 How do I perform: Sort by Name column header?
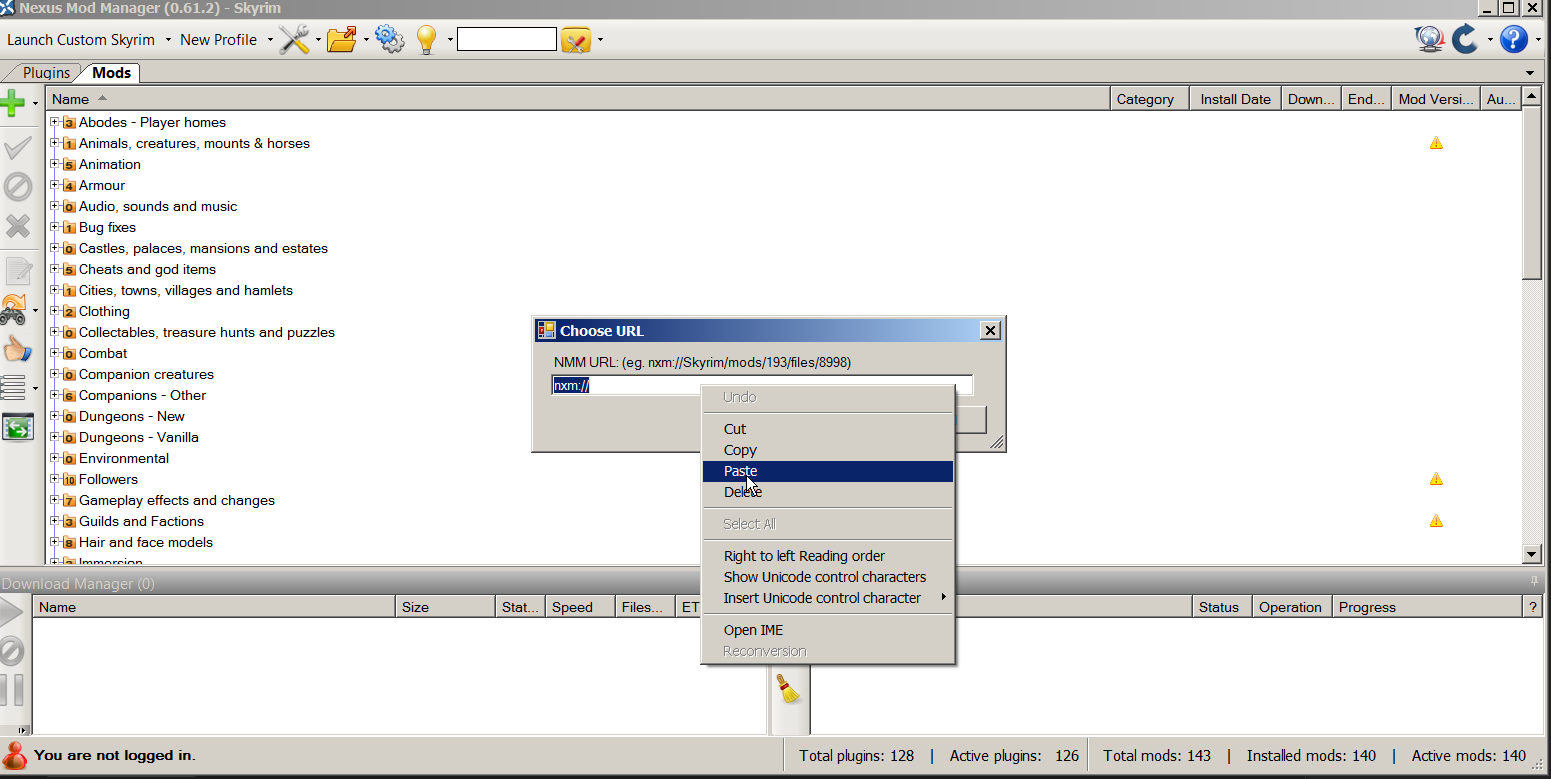(x=578, y=99)
